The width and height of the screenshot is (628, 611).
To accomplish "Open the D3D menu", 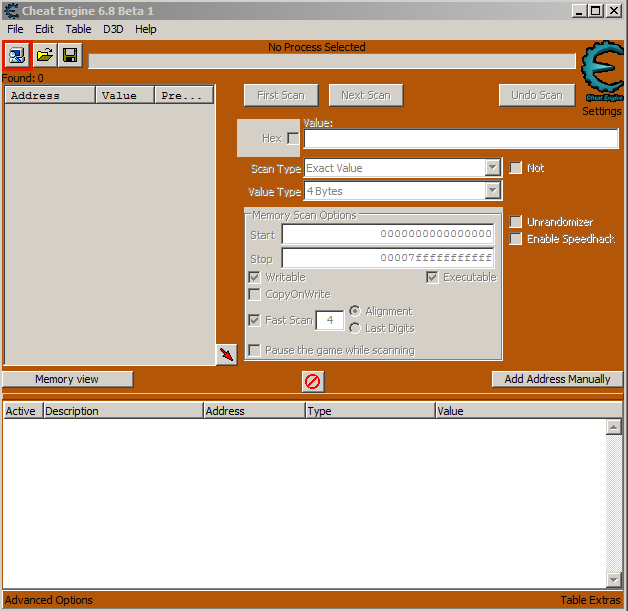I will pyautogui.click(x=113, y=29).
